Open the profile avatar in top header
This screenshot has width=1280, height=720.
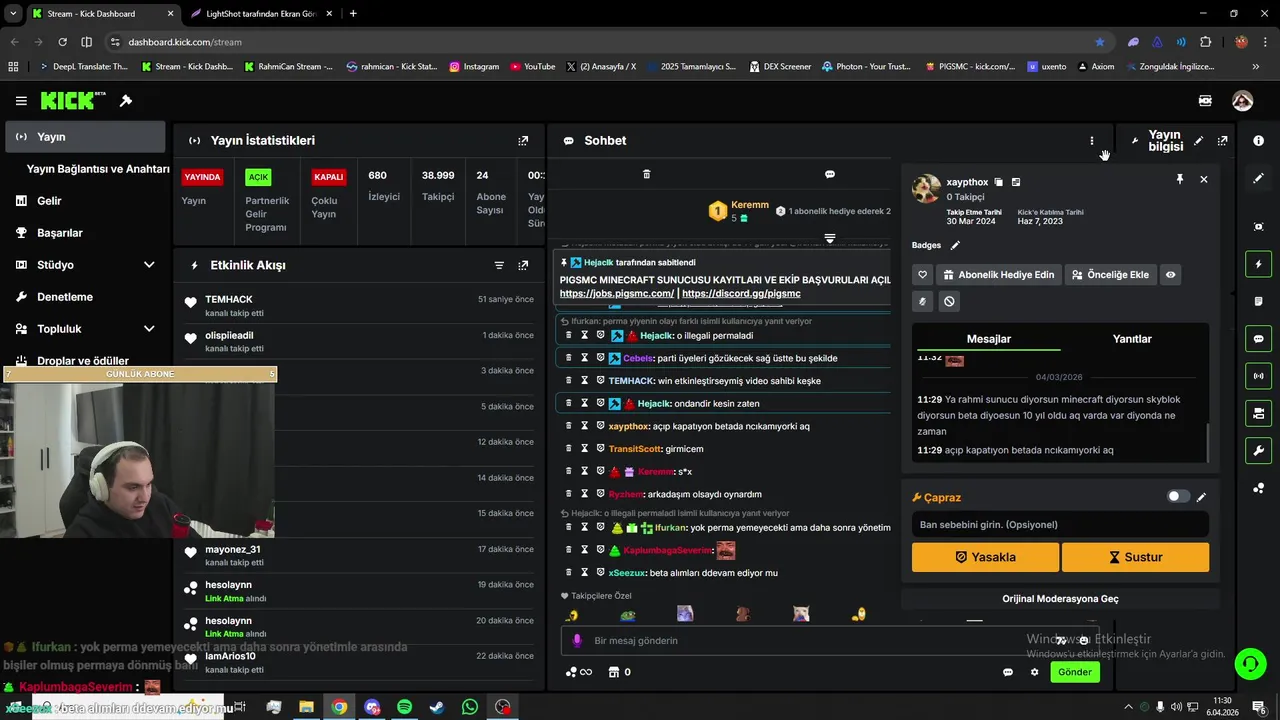(x=1242, y=101)
